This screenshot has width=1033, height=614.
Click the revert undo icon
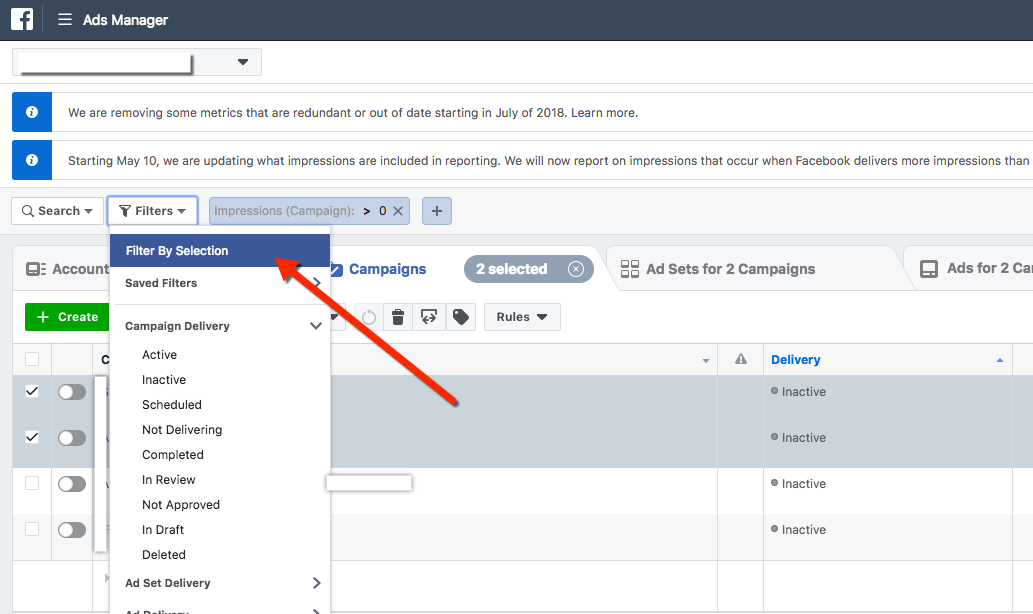click(x=369, y=317)
